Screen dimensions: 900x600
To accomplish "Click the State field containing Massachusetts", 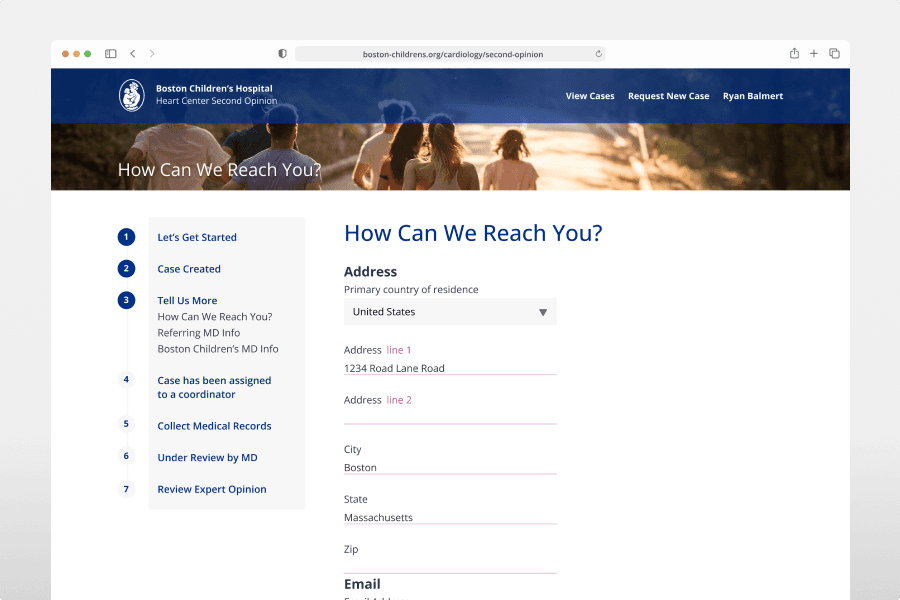I will (x=450, y=517).
